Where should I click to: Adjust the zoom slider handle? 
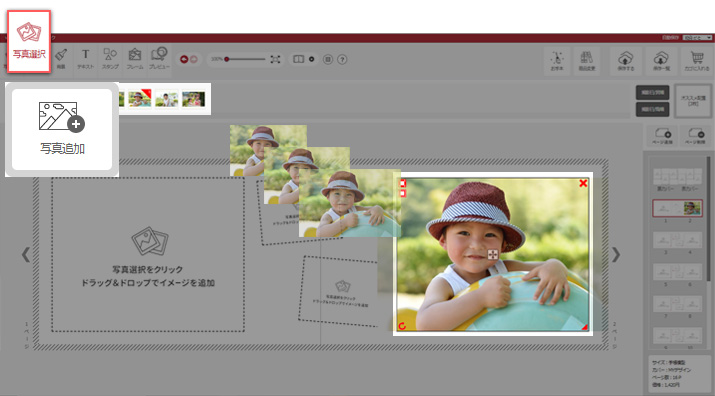(227, 59)
